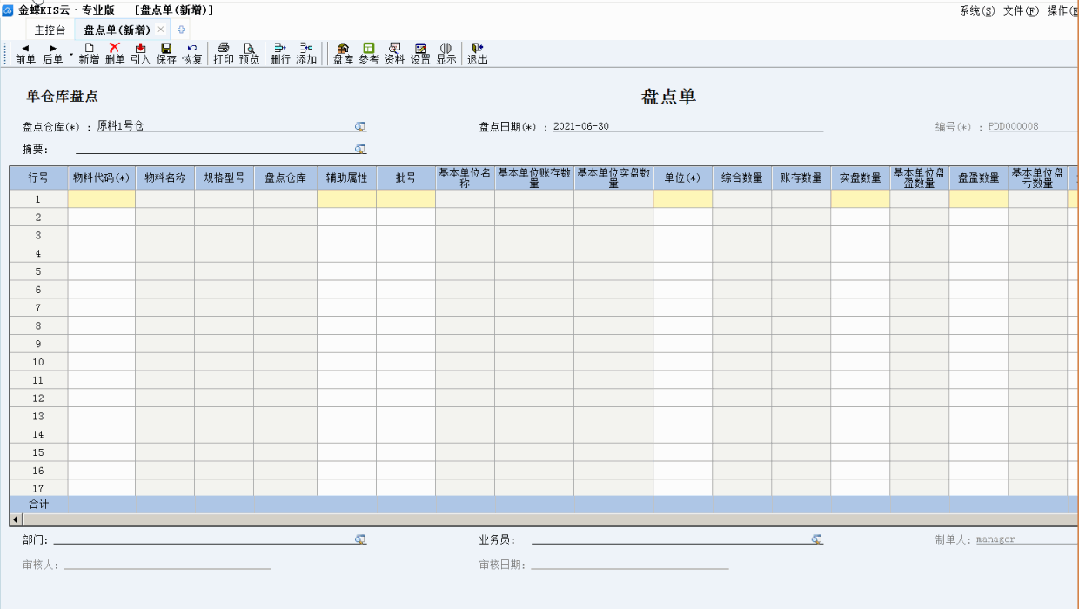The height and width of the screenshot is (609, 1079).
Task: Exit the form via the 退出 icon
Action: point(477,53)
